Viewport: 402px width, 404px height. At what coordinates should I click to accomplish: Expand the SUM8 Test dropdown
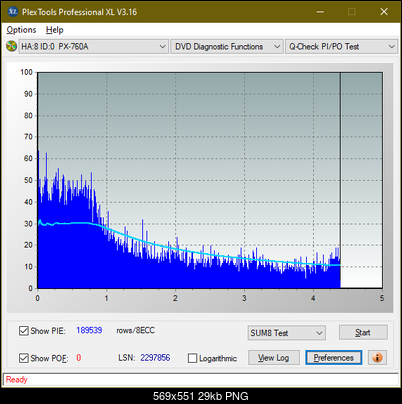287,333
